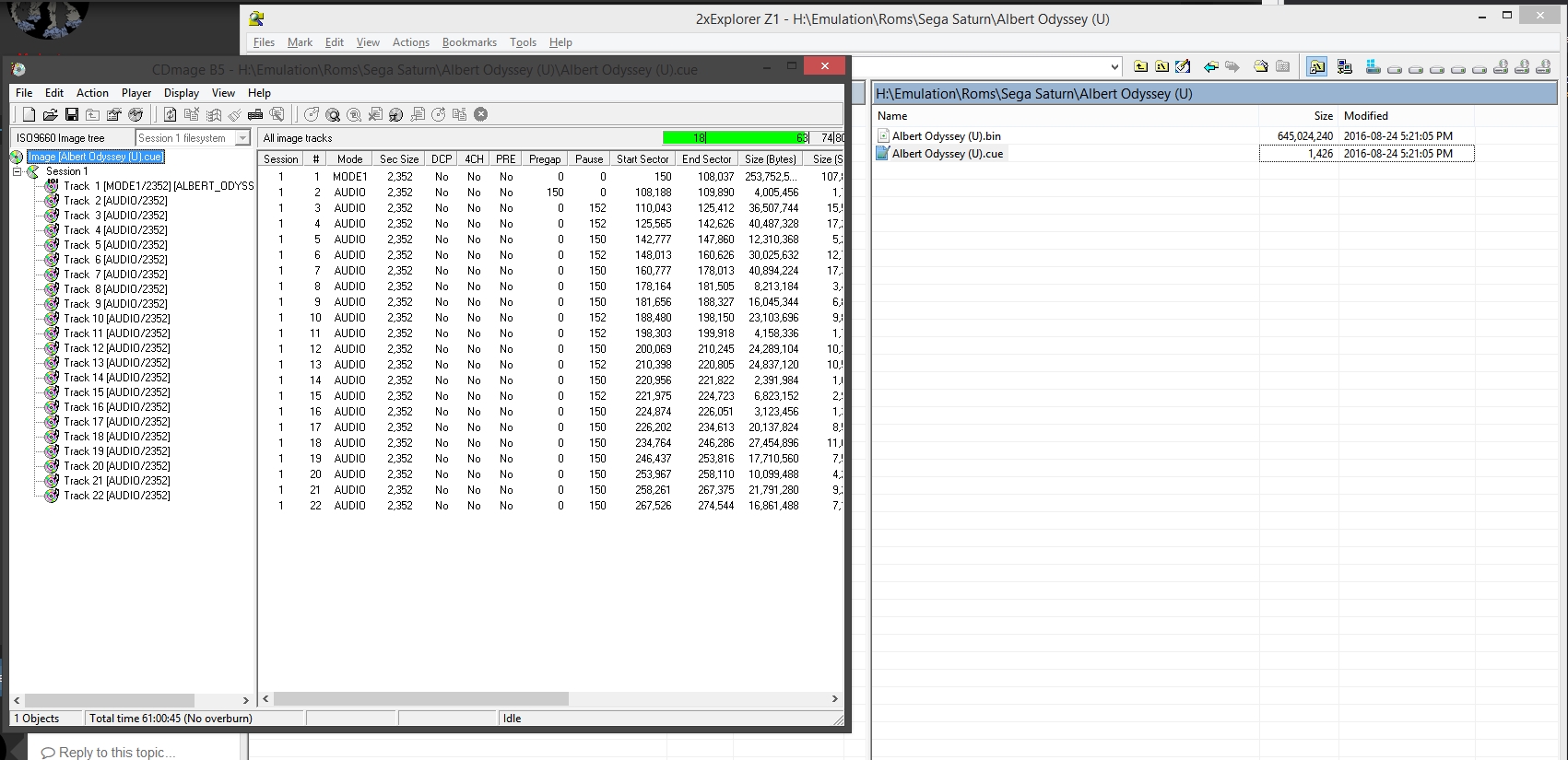Click 2xExplorer Modified column header
The image size is (1568, 760).
tap(1406, 116)
